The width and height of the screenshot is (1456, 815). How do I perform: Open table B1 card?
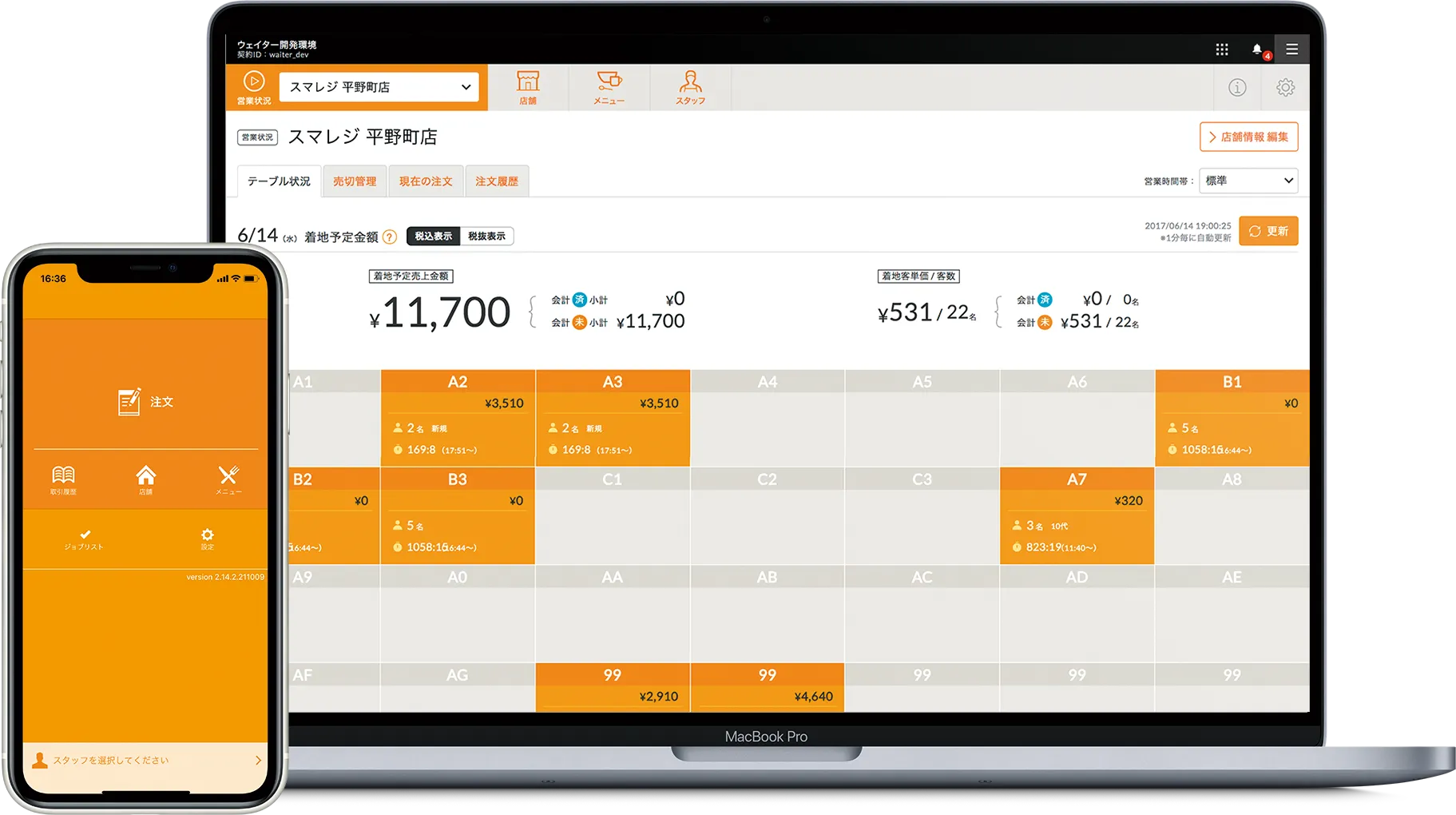point(1232,418)
